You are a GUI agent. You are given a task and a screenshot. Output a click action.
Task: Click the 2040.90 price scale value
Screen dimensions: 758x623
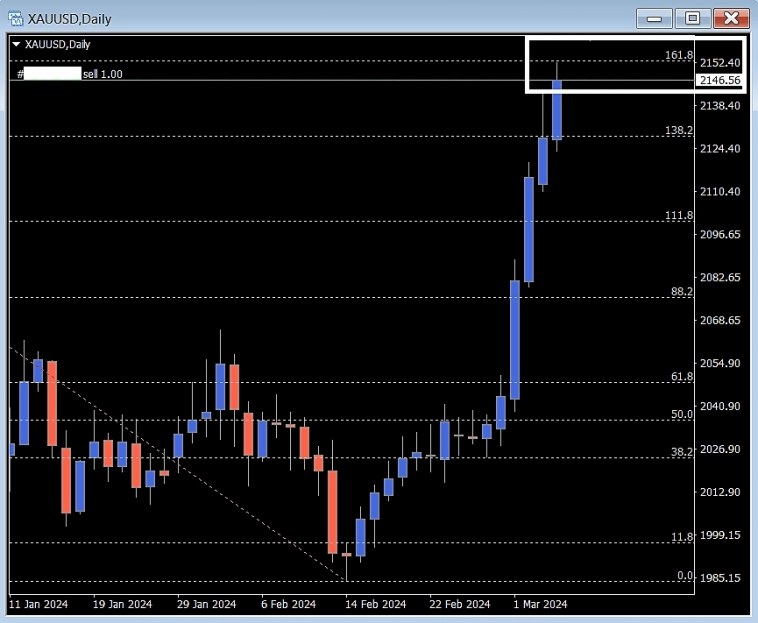click(x=720, y=406)
